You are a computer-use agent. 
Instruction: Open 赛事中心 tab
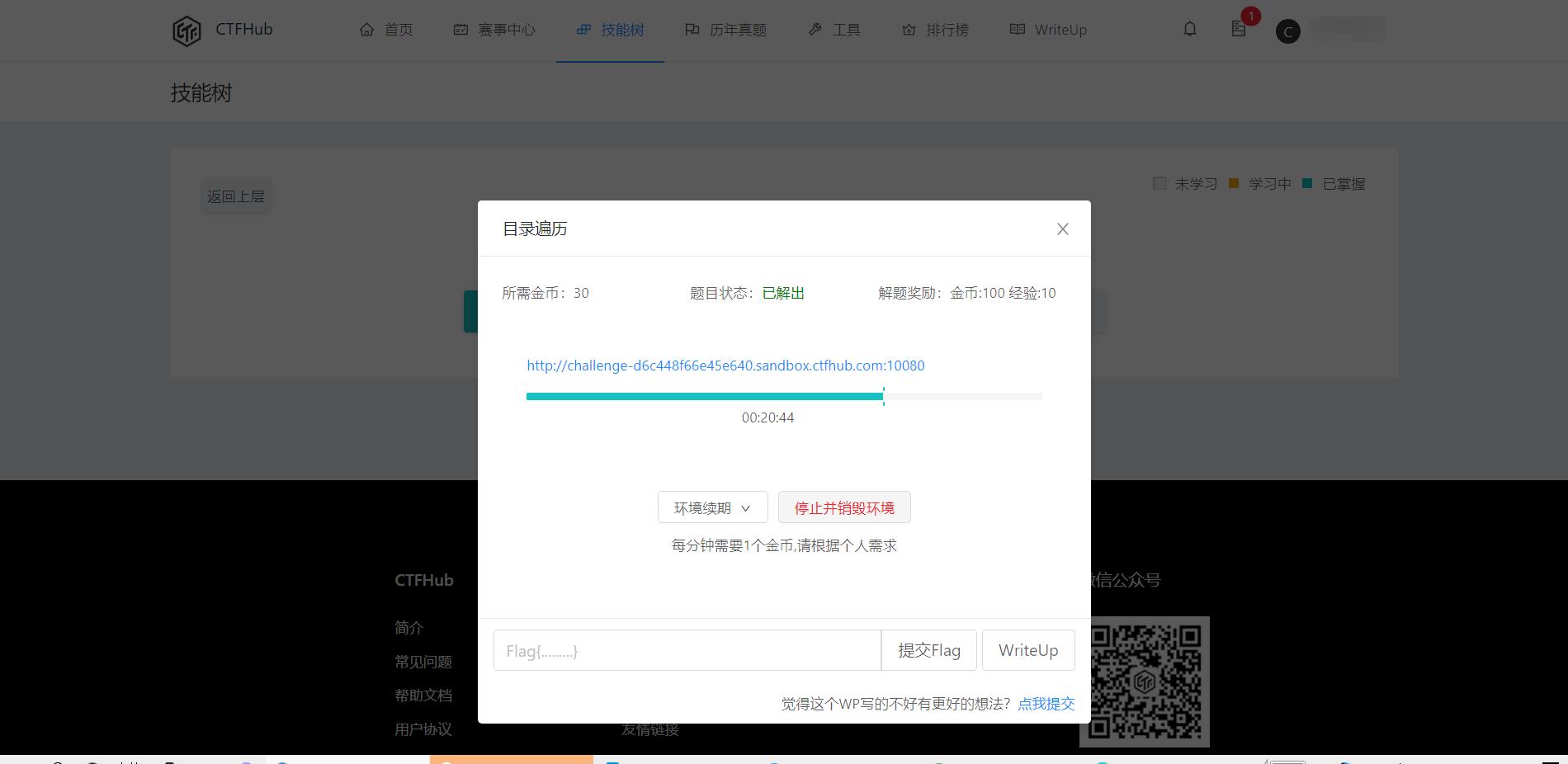(494, 30)
